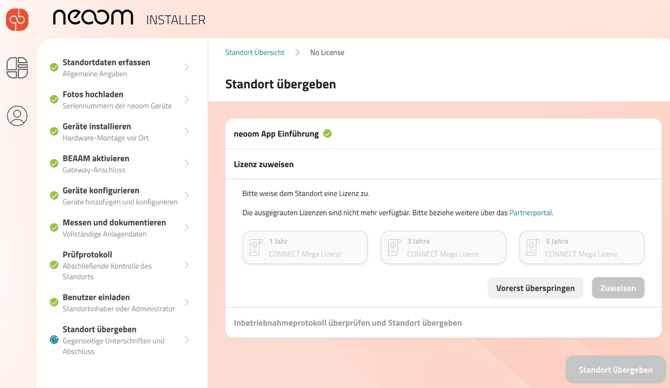Click green check beside Messen und dokumentieren
Image resolution: width=670 pixels, height=388 pixels.
tap(54, 228)
